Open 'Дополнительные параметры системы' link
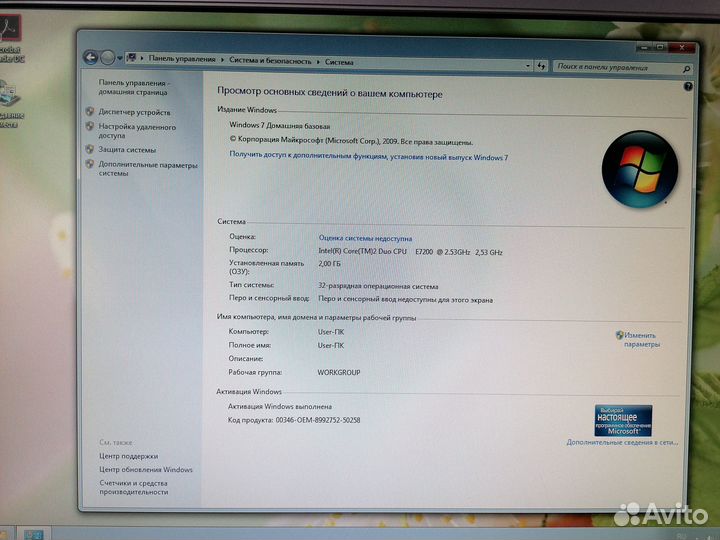720x540 pixels. (148, 169)
